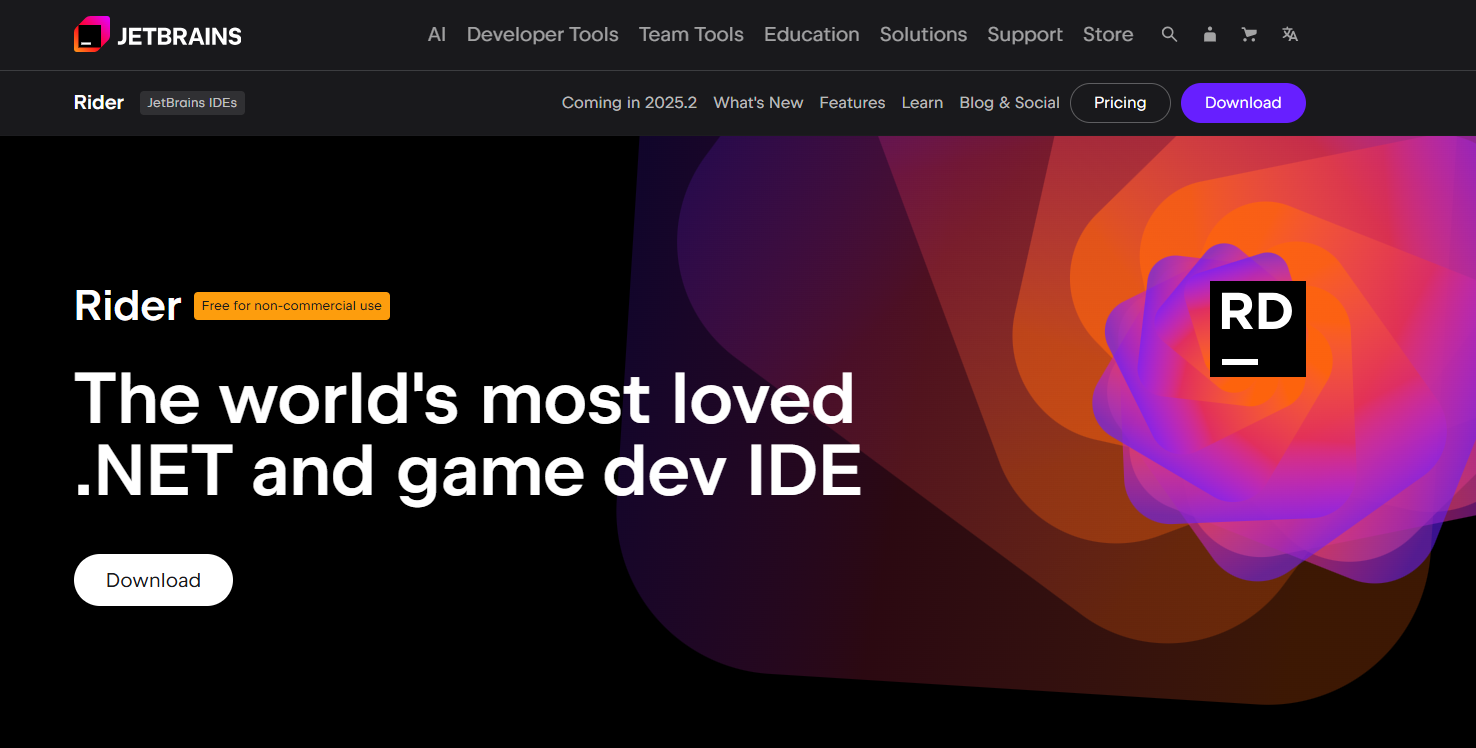Click the headline 'The world's most loved'
Image resolution: width=1476 pixels, height=748 pixels.
(465, 398)
